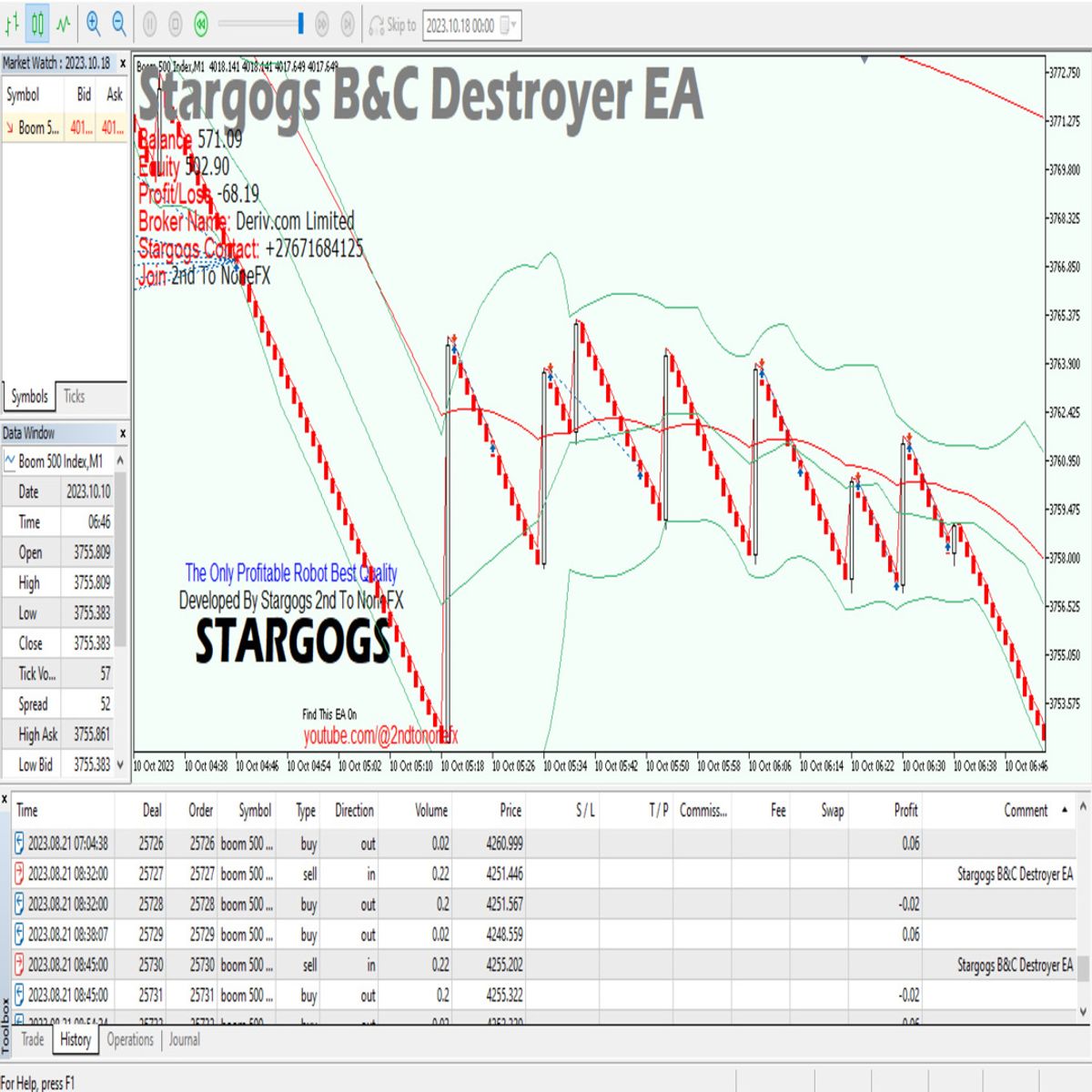The width and height of the screenshot is (1092, 1092).
Task: Select the candlestick chart icon
Action: click(37, 25)
